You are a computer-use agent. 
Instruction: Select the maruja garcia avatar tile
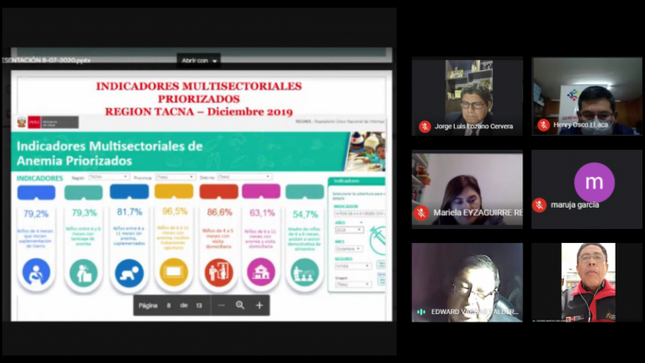[587, 189]
